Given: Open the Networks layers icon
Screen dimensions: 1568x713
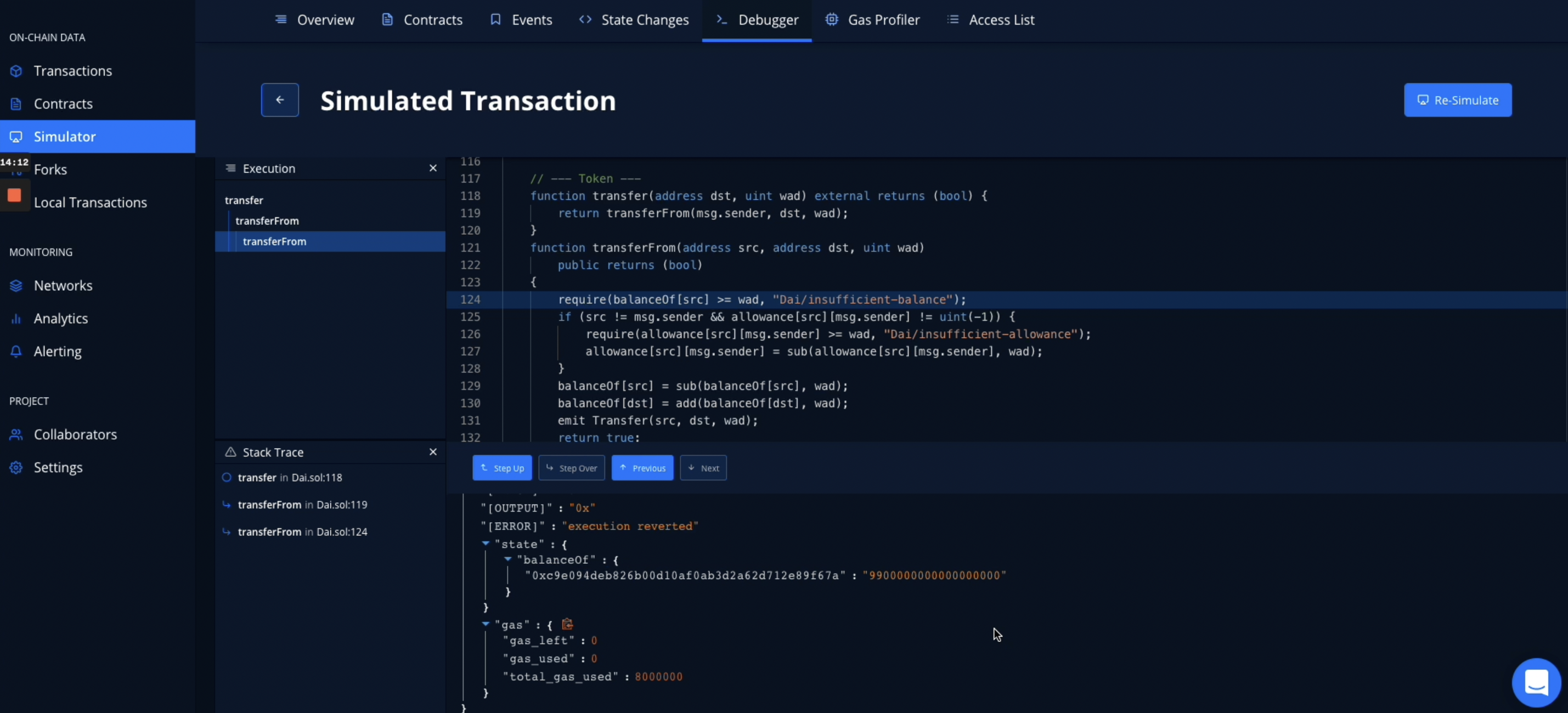Looking at the screenshot, I should point(16,285).
